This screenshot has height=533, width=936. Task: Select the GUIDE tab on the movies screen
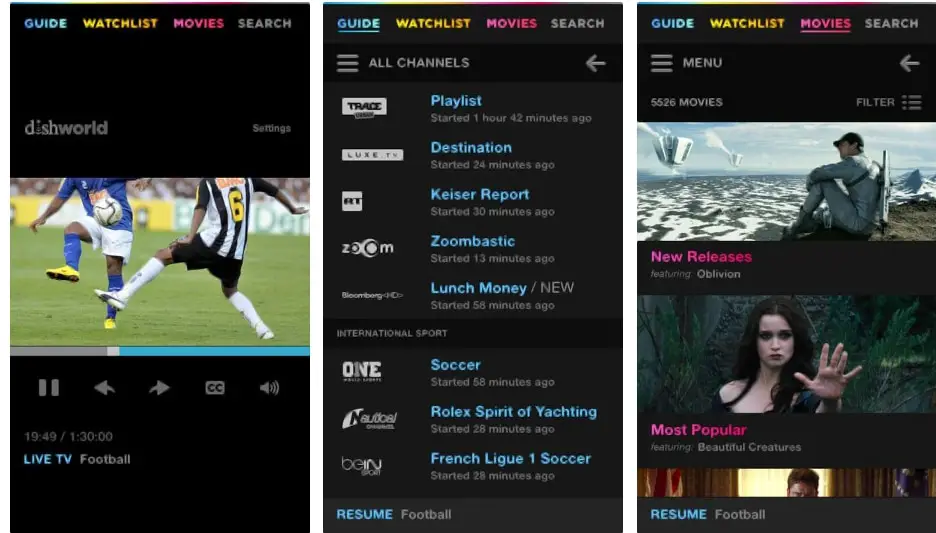click(x=672, y=23)
